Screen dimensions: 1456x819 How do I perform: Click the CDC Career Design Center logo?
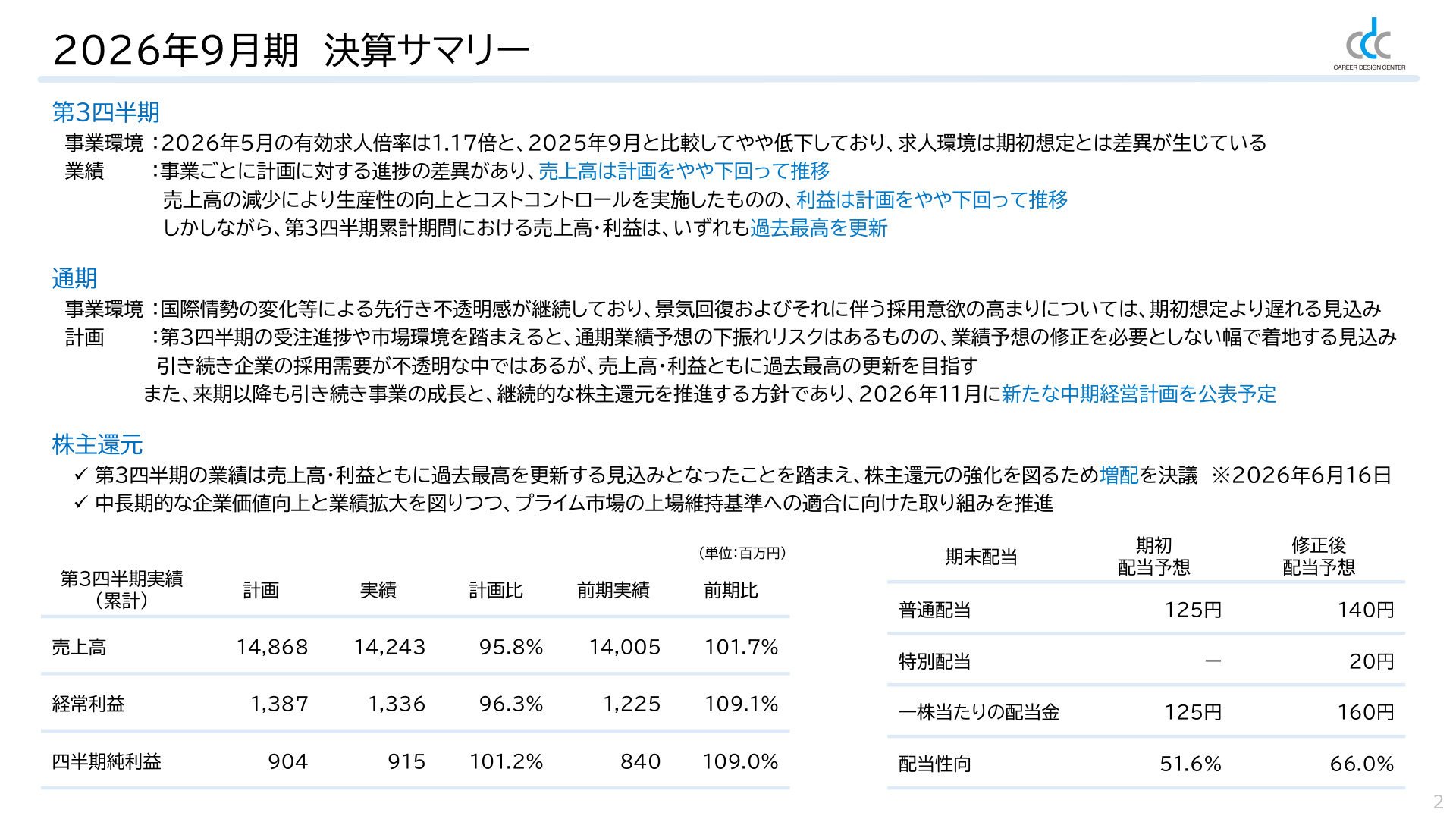tap(1370, 44)
